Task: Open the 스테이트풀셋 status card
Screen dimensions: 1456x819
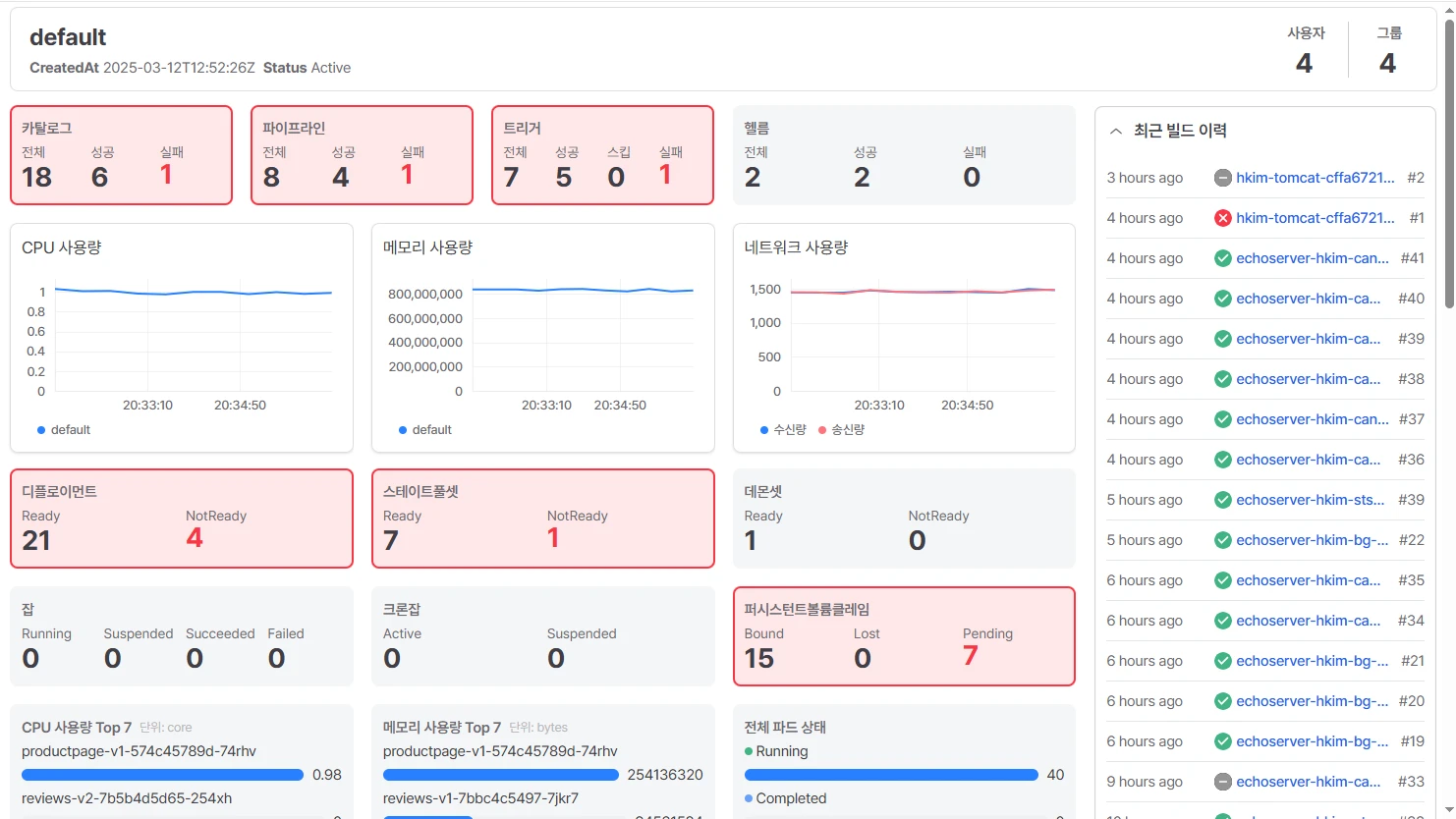Action: [543, 519]
